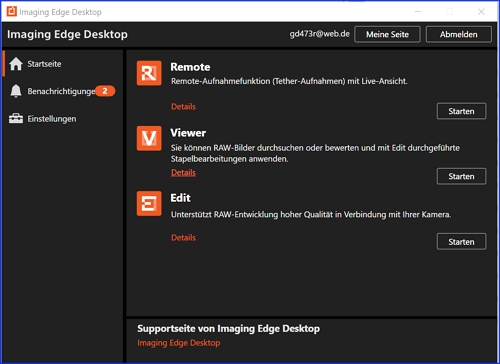
Task: Sign out with Abmelden button
Action: (x=459, y=34)
